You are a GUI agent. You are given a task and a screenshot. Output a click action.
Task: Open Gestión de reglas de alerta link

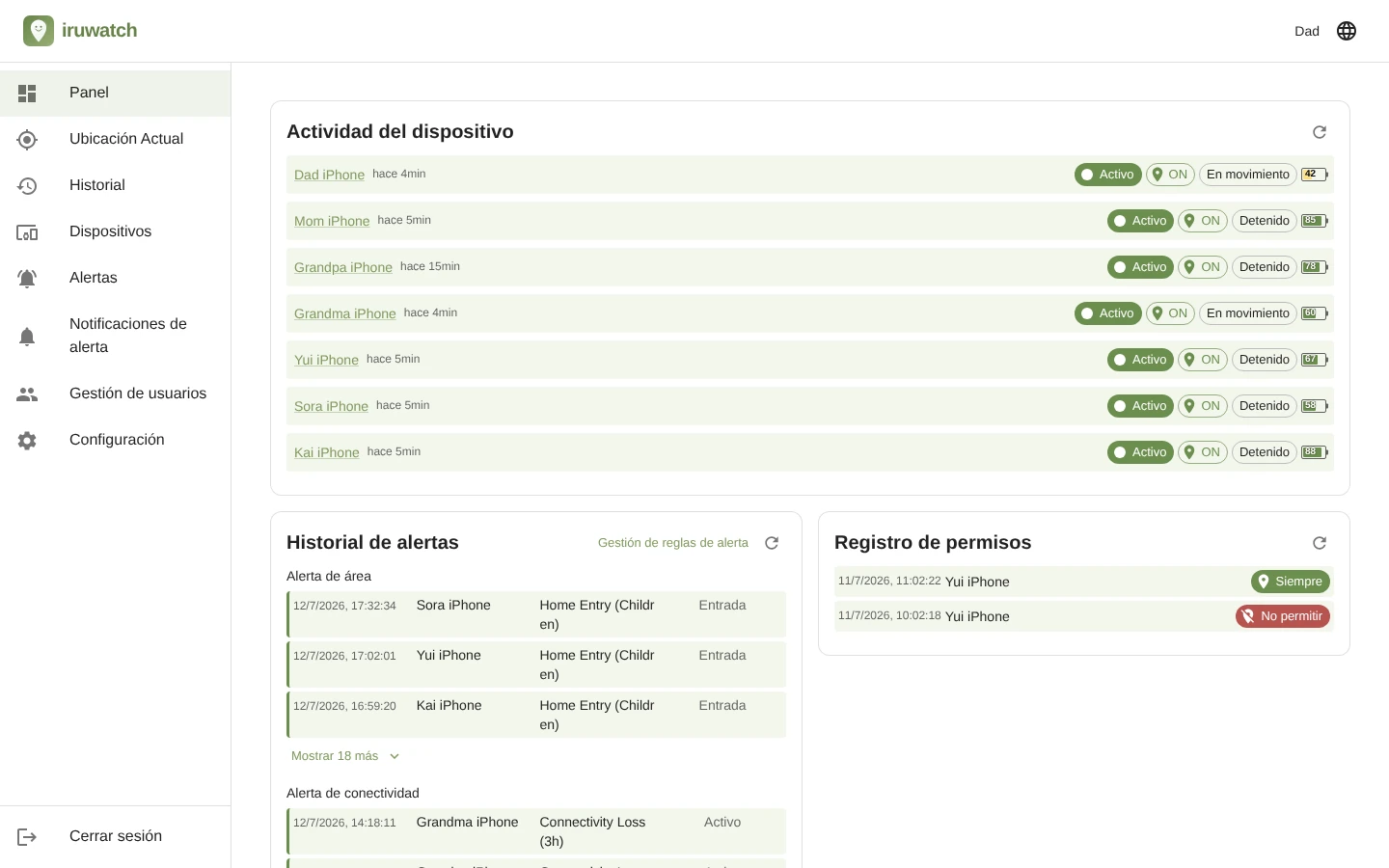pyautogui.click(x=673, y=543)
